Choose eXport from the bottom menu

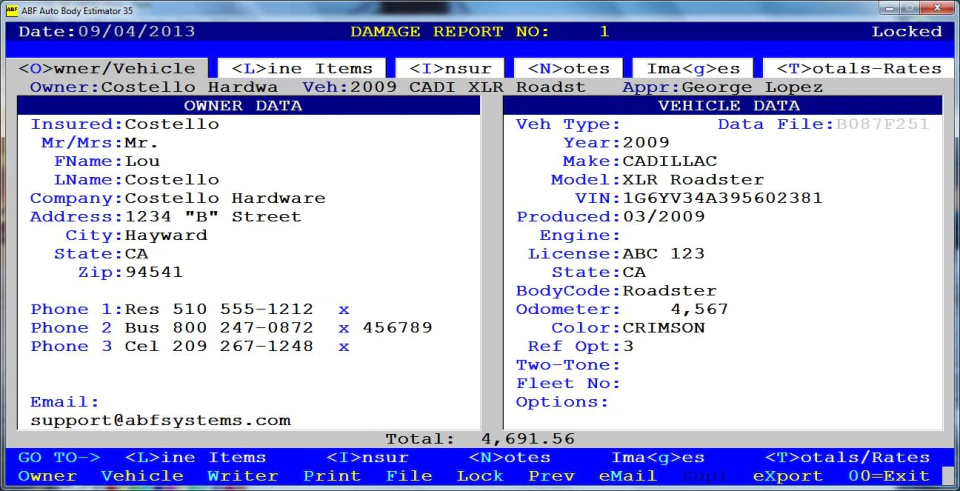coord(787,476)
